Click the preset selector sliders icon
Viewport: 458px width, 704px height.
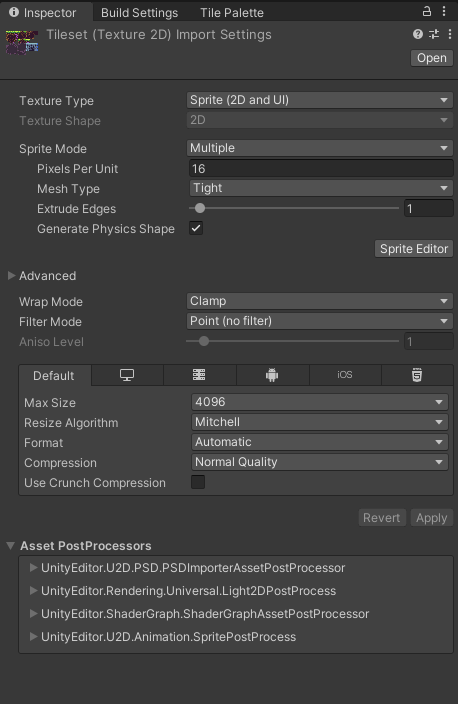[434, 34]
